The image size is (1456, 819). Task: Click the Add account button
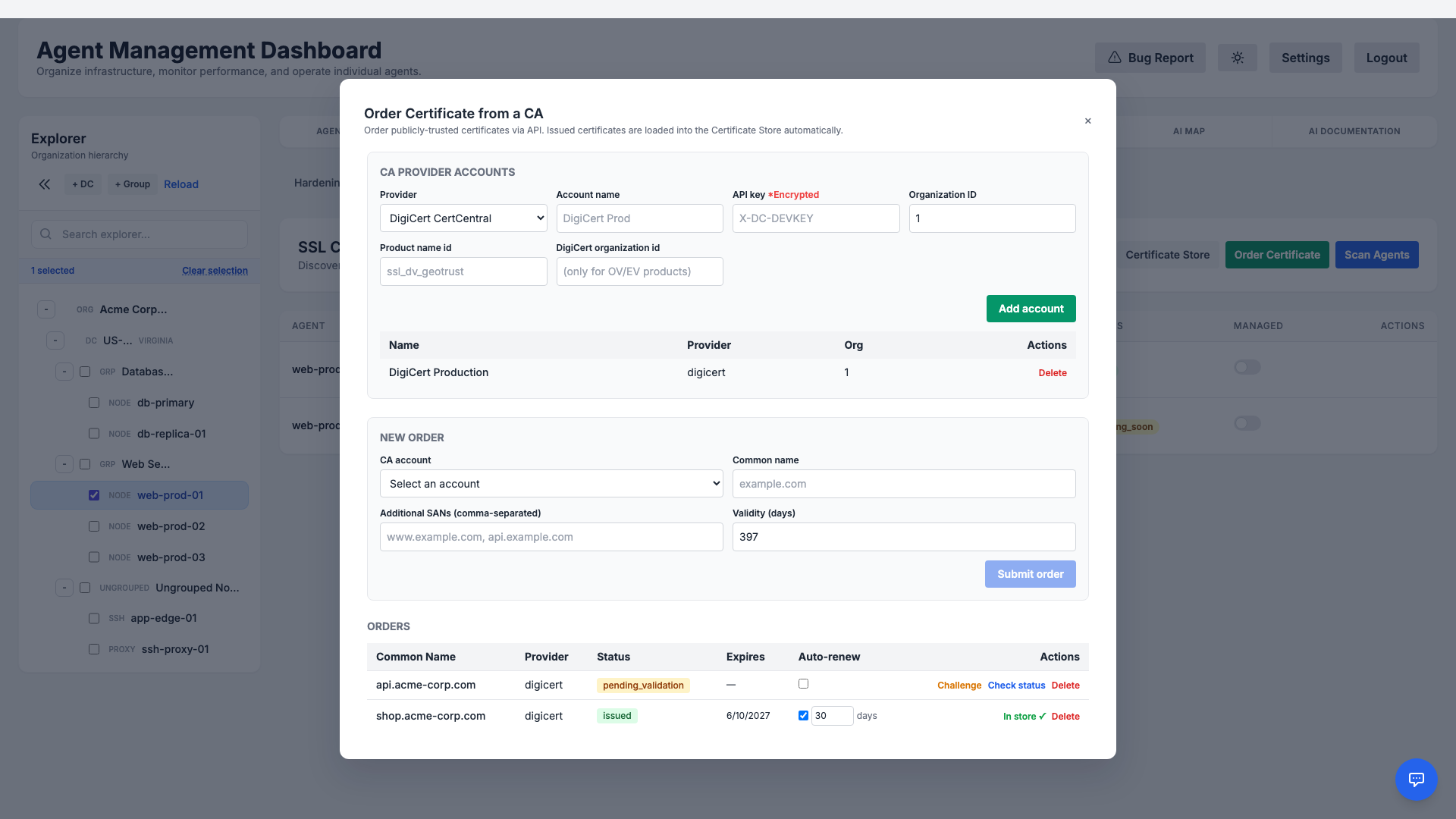pos(1031,309)
